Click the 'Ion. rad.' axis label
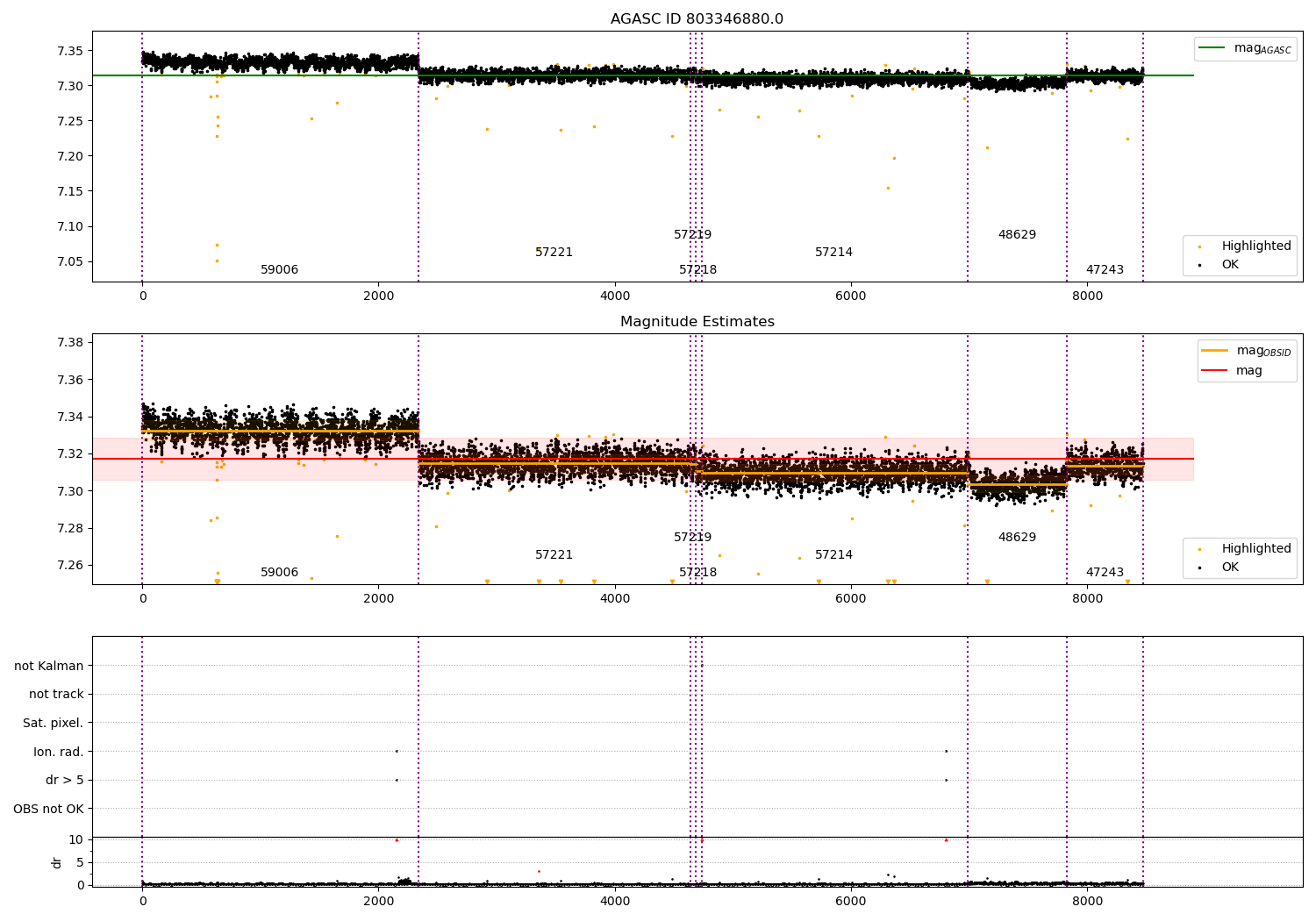Screen dimensions: 1316x921 59,752
